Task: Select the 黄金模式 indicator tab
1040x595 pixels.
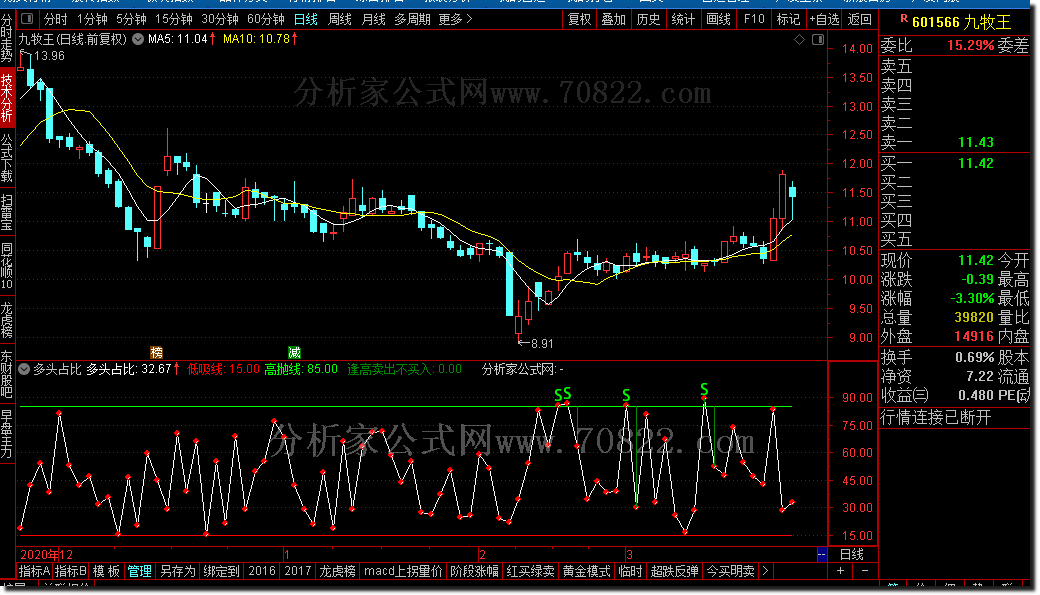Action: coord(586,570)
